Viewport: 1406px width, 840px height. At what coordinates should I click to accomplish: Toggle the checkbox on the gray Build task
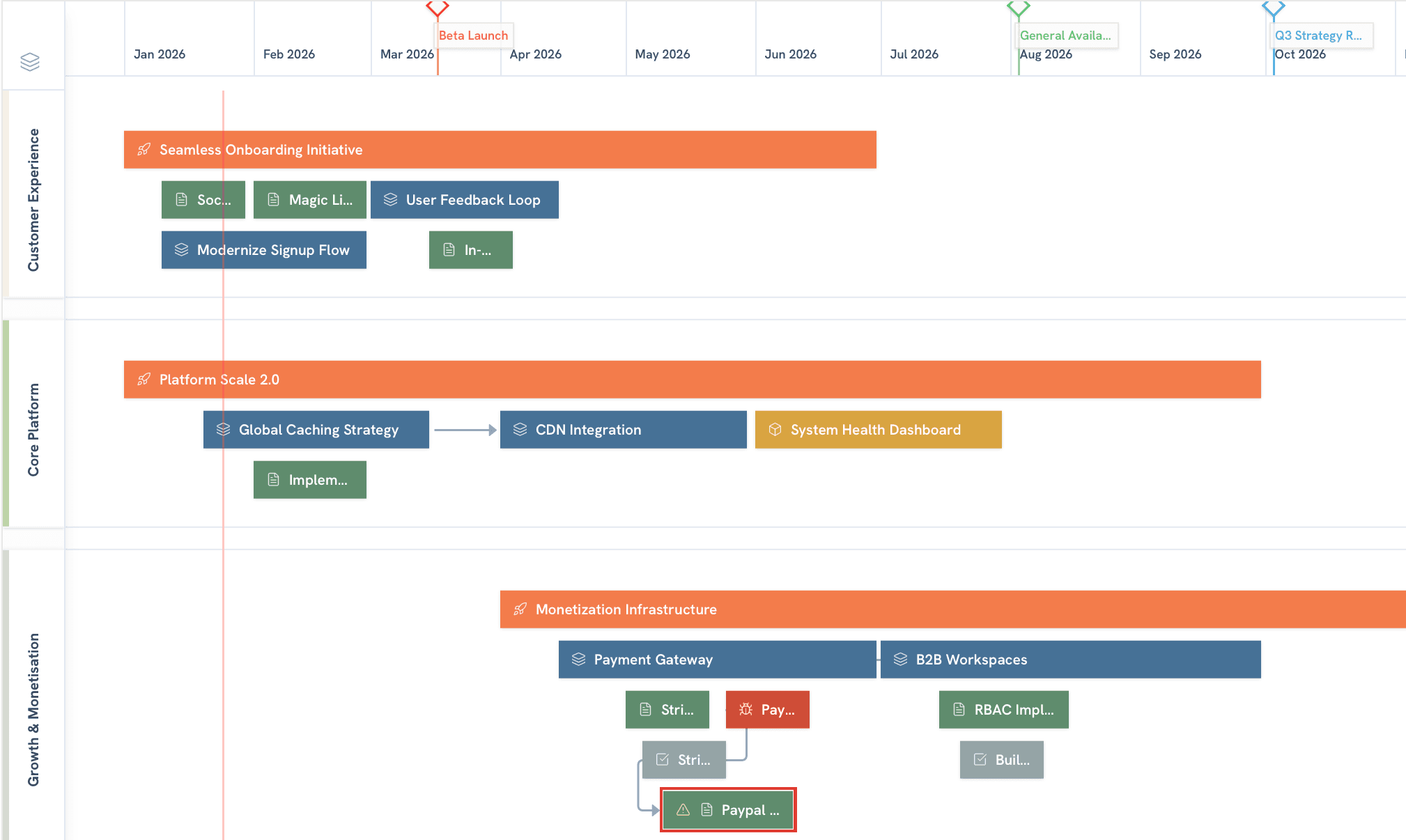tap(980, 760)
